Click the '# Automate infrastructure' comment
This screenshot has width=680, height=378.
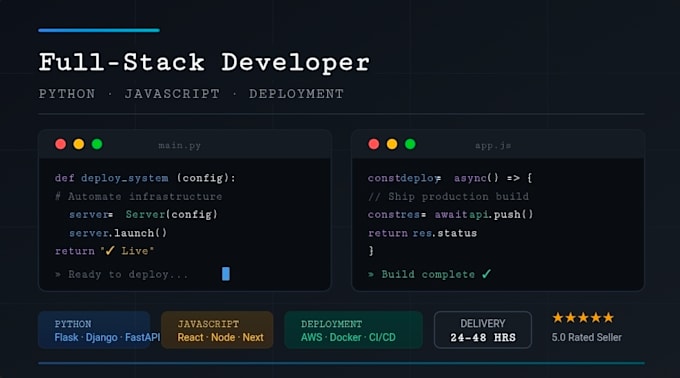pyautogui.click(x=138, y=196)
